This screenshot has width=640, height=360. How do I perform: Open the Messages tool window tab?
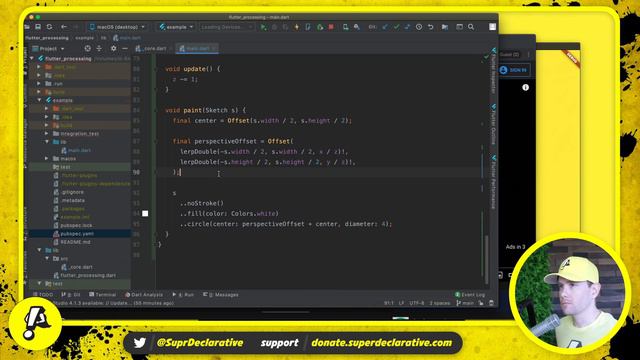point(221,295)
